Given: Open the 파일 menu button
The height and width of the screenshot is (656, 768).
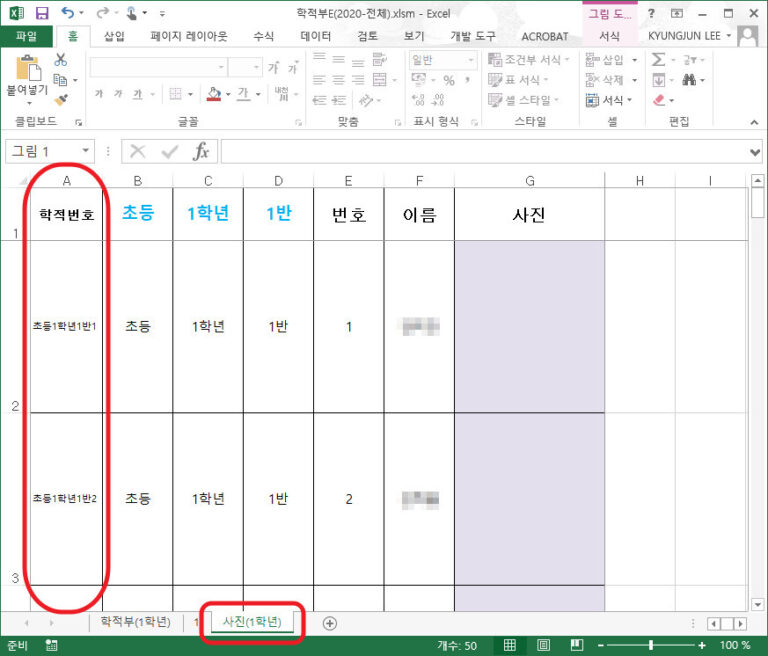Looking at the screenshot, I should point(26,36).
